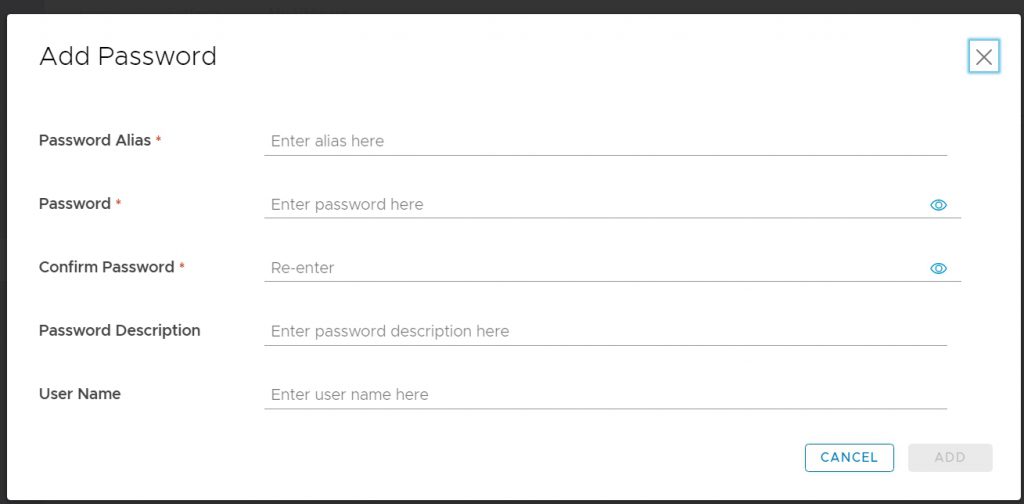The width and height of the screenshot is (1024, 504).
Task: Select the 'Enter user name here' field
Action: point(605,394)
